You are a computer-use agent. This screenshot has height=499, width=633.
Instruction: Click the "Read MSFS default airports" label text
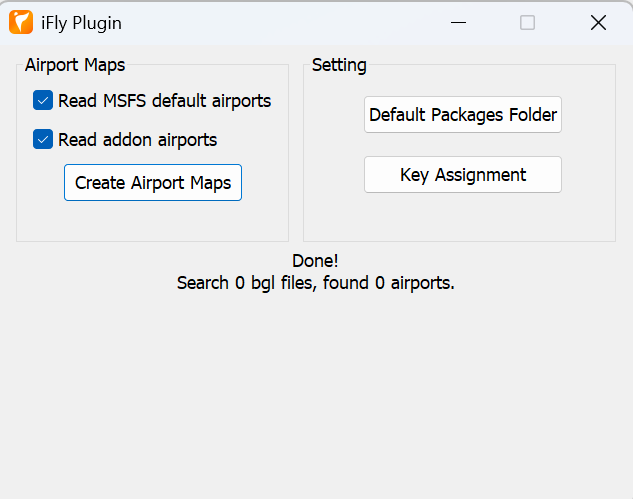point(164,101)
